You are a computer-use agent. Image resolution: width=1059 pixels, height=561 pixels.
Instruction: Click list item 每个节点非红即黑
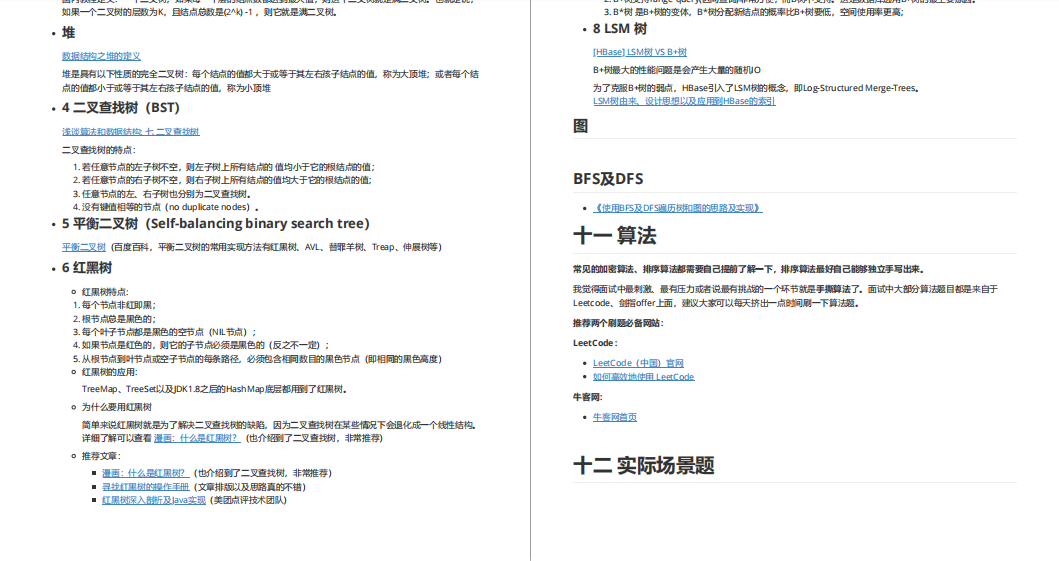click(119, 305)
